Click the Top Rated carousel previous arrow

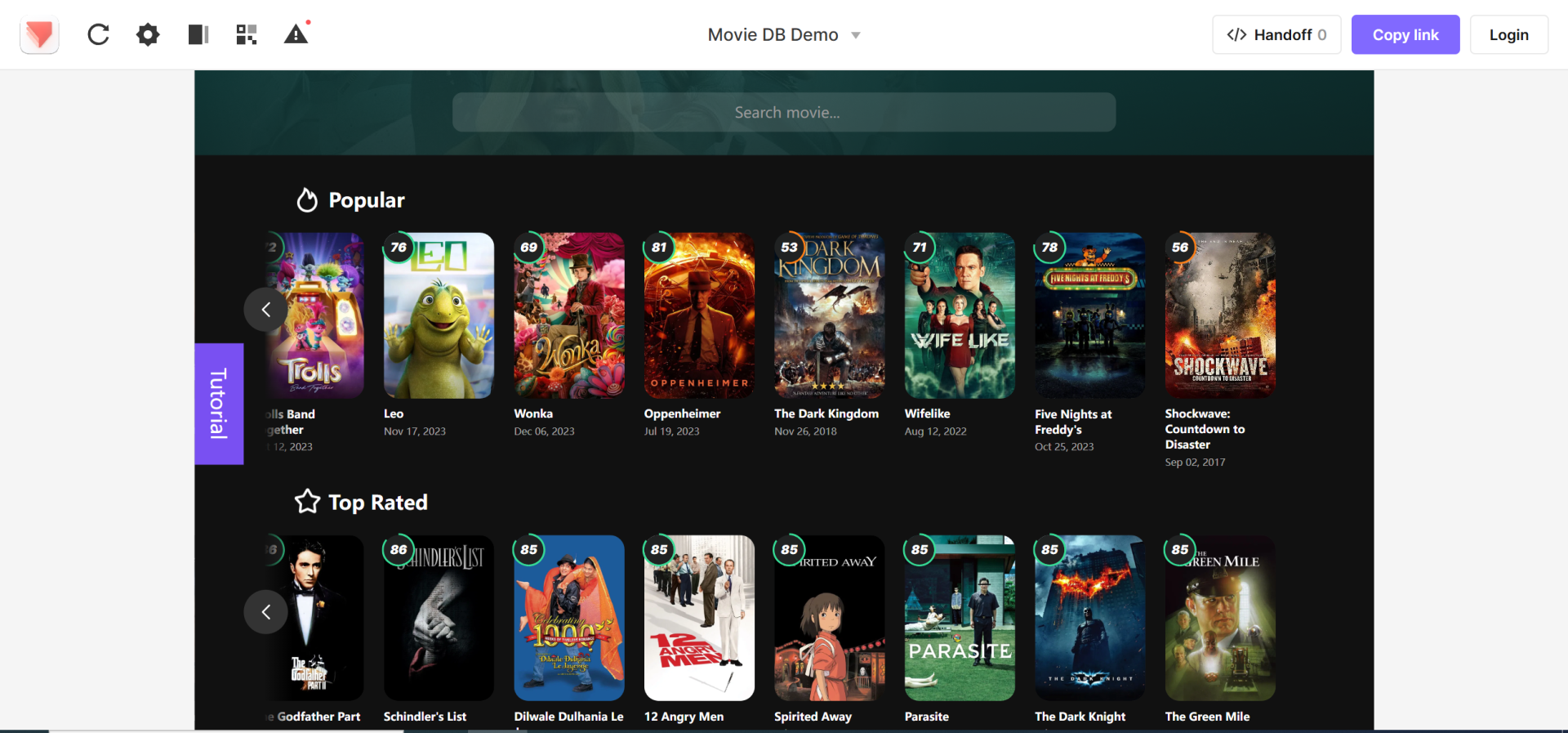pos(265,612)
